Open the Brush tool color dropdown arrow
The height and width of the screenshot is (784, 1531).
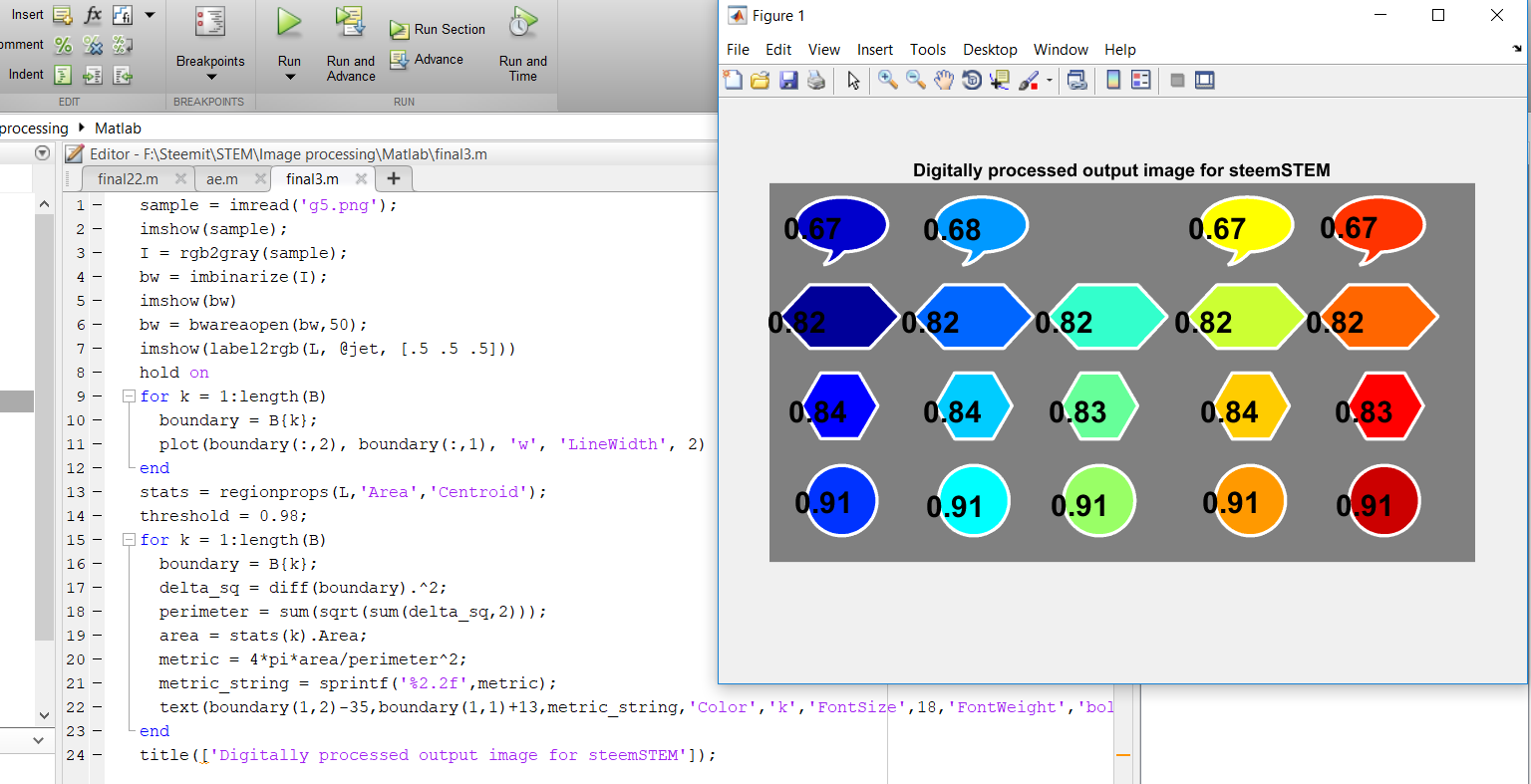pos(1050,82)
